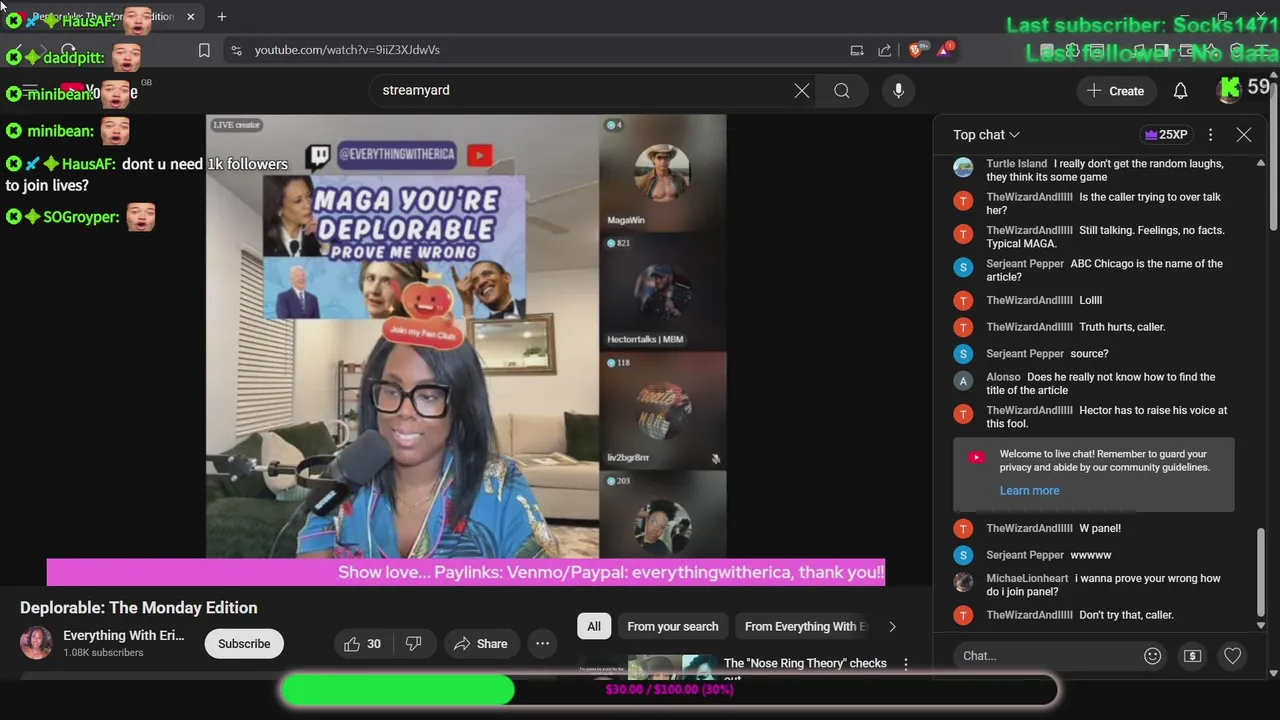Click the Show love... Paylinks pink banner
The height and width of the screenshot is (720, 1280).
466,572
